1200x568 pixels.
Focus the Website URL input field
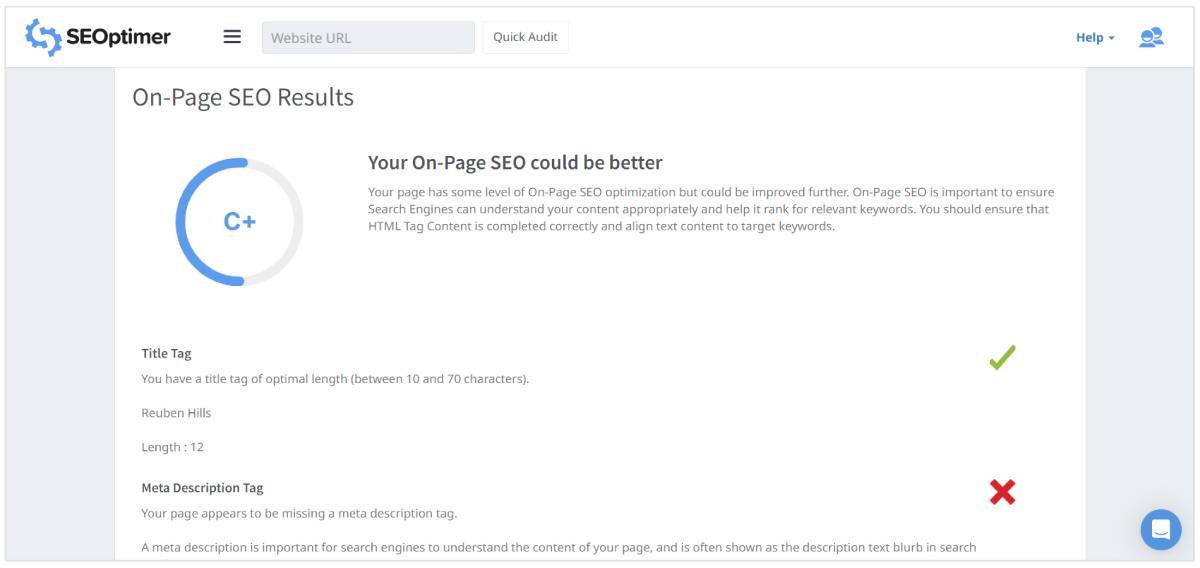click(x=368, y=38)
